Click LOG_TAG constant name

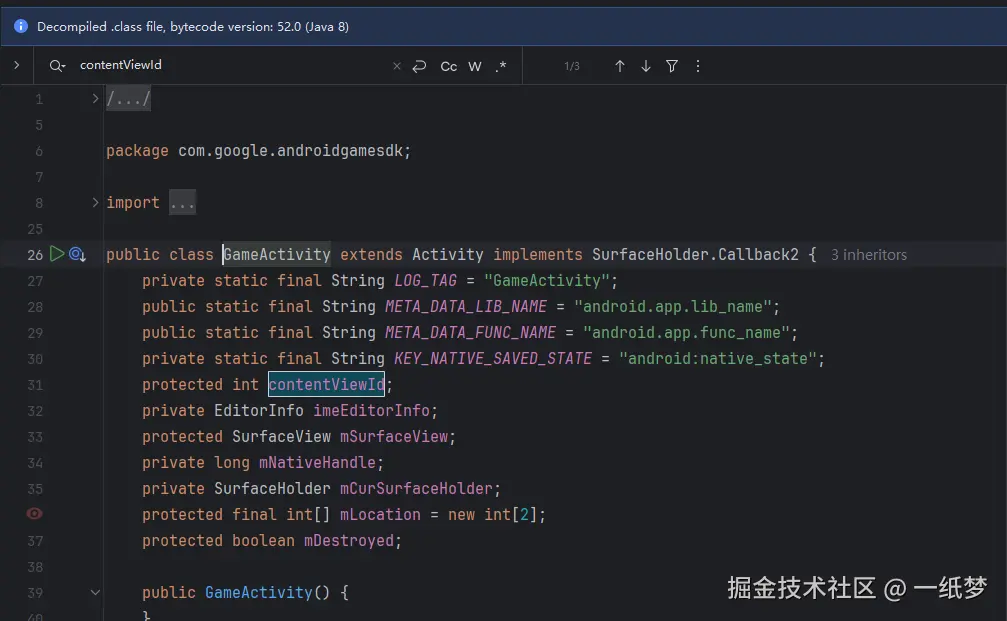(425, 281)
